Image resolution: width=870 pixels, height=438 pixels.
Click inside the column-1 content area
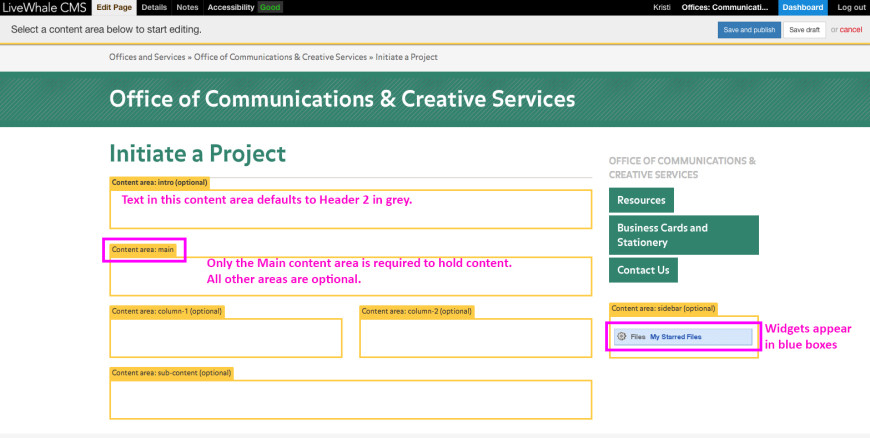pos(225,338)
